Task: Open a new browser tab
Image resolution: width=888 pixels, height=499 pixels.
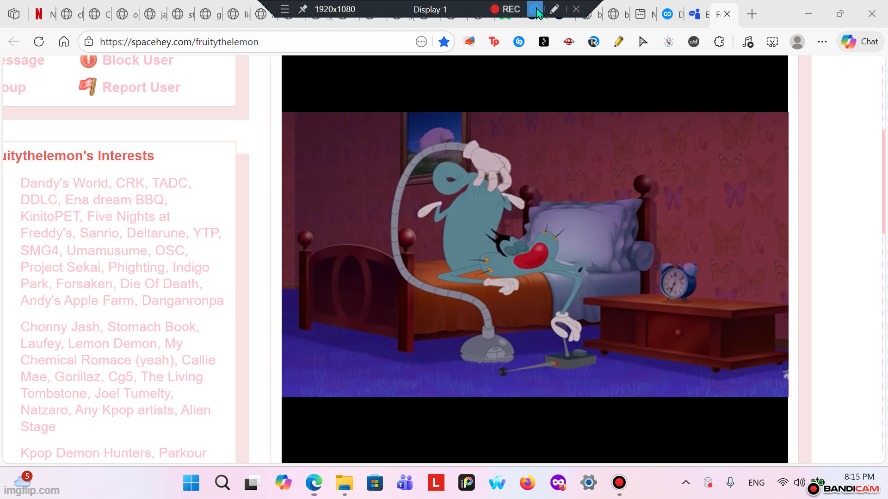Action: click(x=752, y=15)
